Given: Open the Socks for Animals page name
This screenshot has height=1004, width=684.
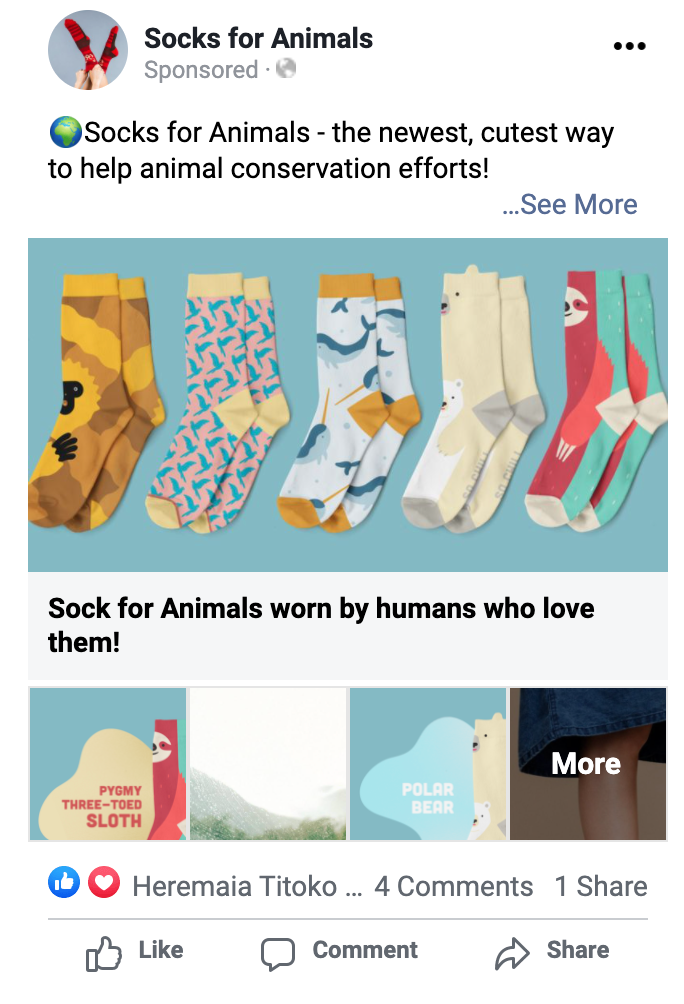Looking at the screenshot, I should 258,39.
